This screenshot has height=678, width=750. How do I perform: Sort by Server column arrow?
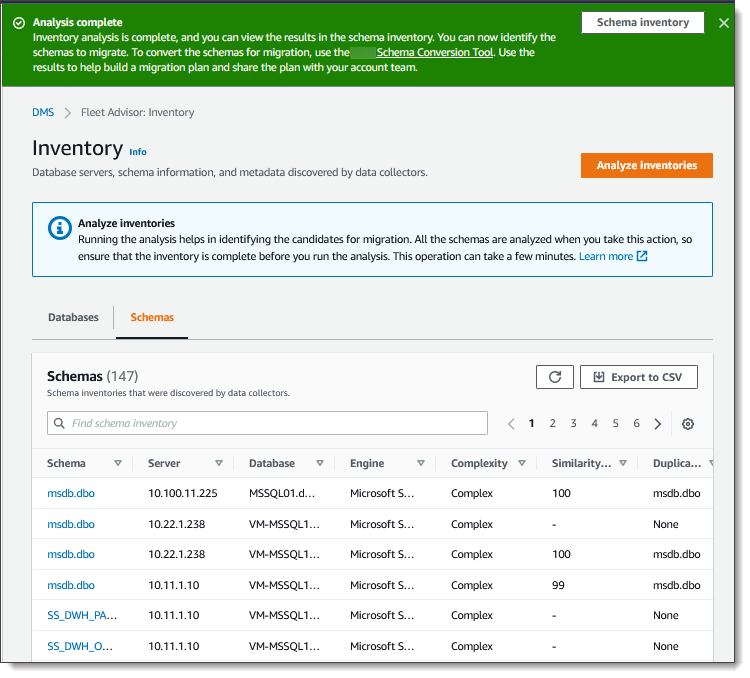click(219, 464)
